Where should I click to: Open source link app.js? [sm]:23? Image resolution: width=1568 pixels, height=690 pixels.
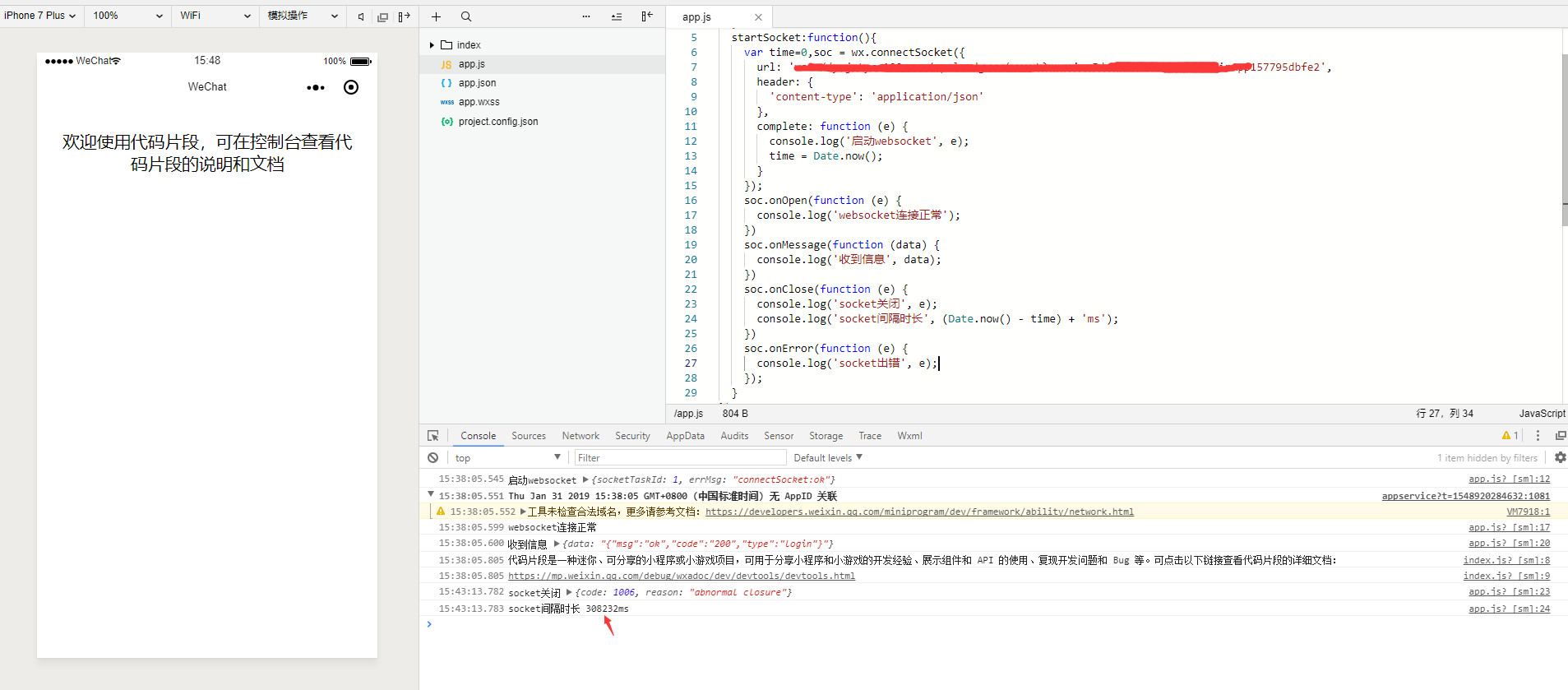tap(1509, 592)
